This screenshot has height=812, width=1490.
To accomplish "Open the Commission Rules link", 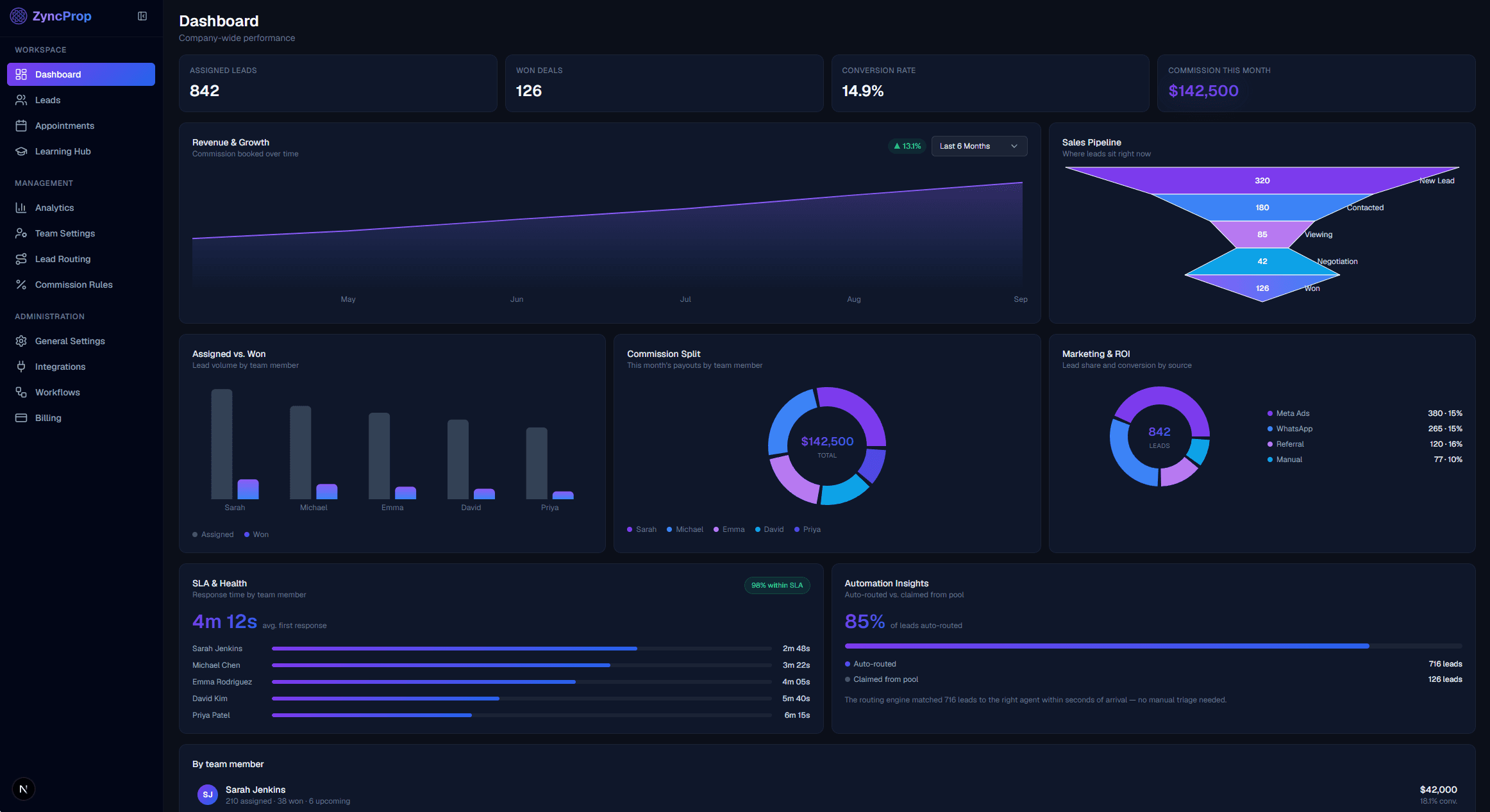I will tap(81, 285).
